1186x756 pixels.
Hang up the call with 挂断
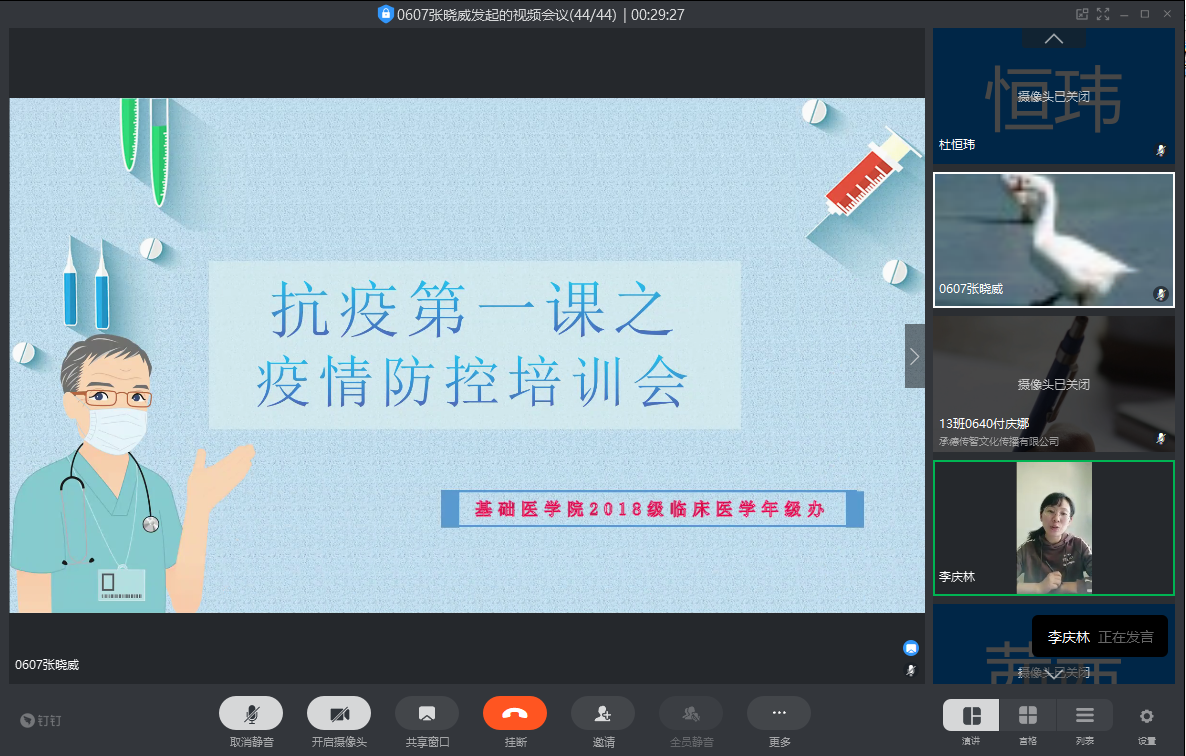click(515, 713)
